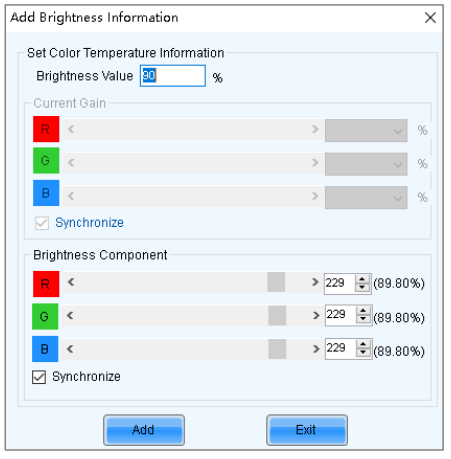Click left arrow of blue brightness slider
The width and height of the screenshot is (451, 459).
(70, 349)
